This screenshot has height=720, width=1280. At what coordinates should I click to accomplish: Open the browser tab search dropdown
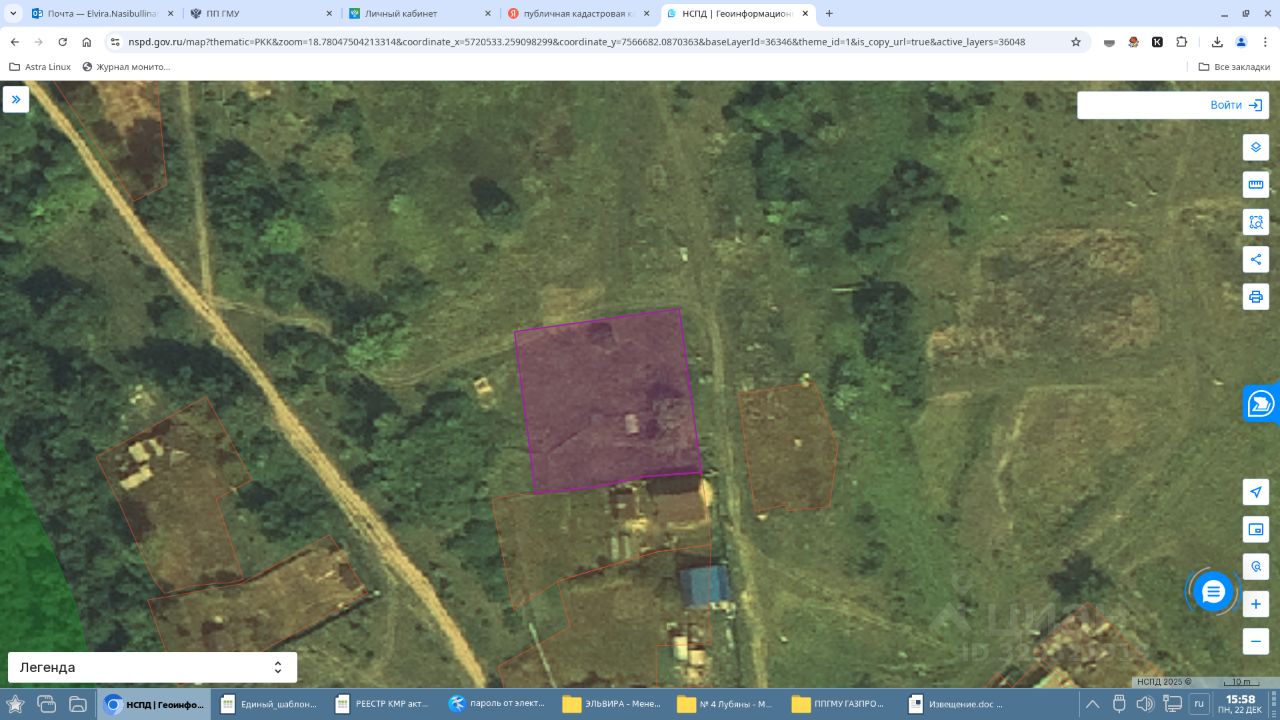point(14,13)
